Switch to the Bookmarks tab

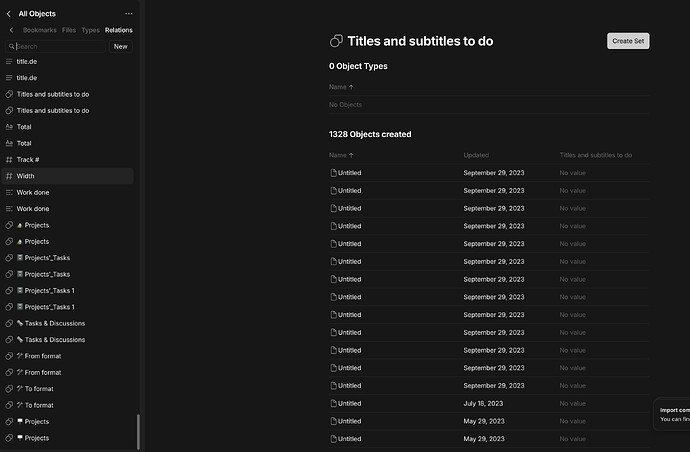coord(40,30)
